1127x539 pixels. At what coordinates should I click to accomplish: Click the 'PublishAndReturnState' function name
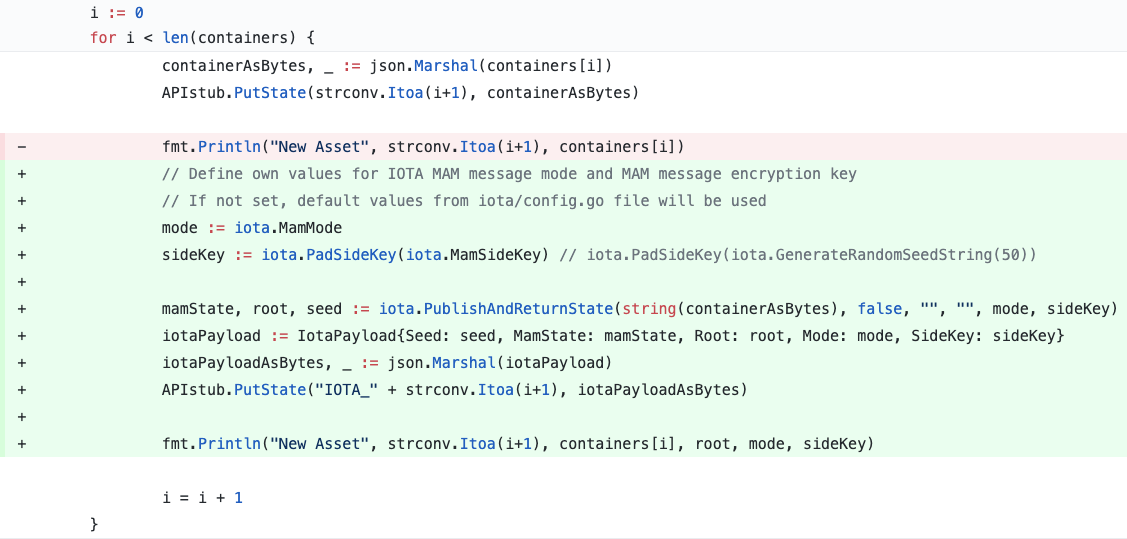518,309
